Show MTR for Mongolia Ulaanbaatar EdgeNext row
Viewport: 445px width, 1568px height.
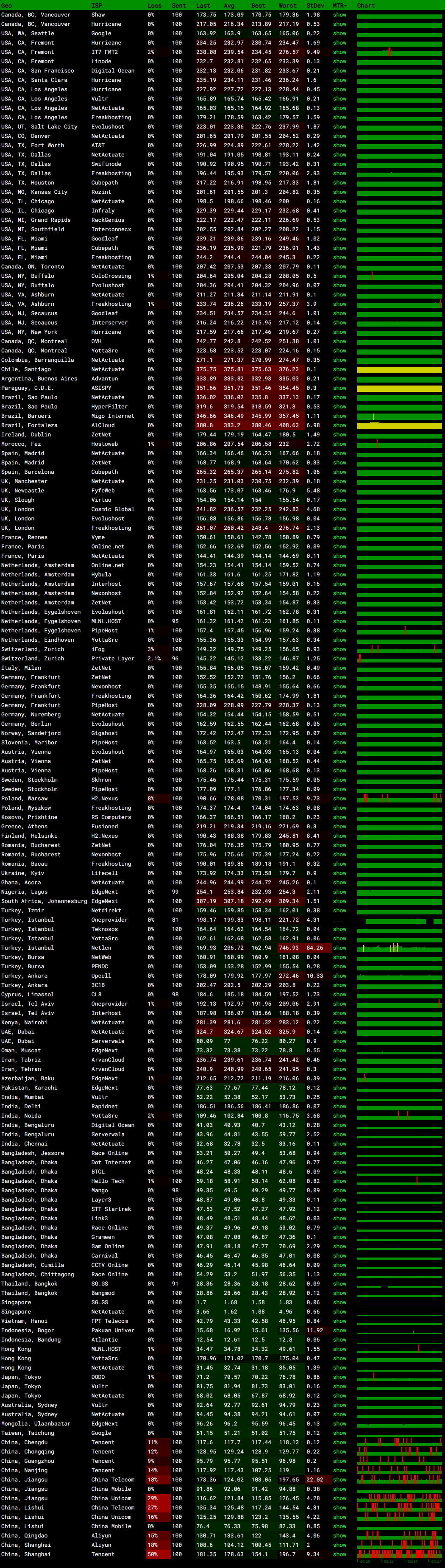tap(340, 1424)
